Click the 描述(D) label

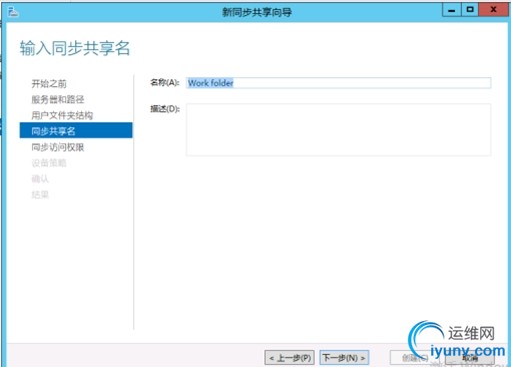(165, 109)
